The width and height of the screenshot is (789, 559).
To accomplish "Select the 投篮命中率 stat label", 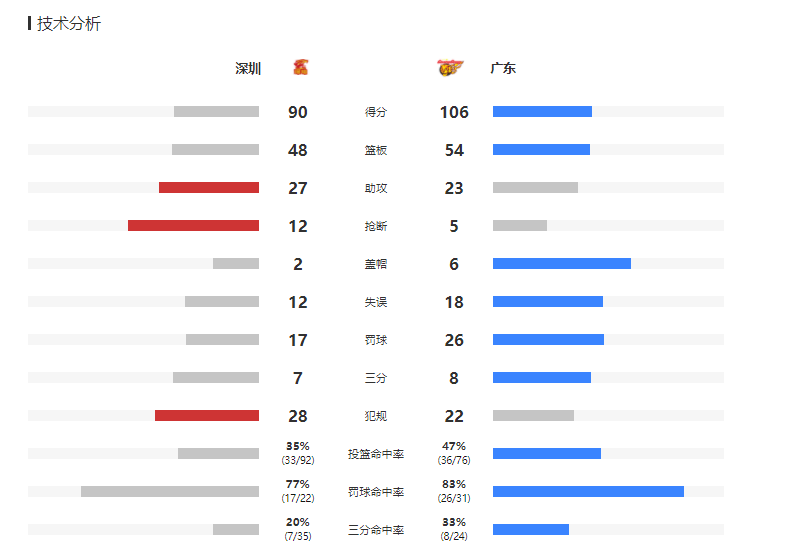I will click(x=376, y=454).
